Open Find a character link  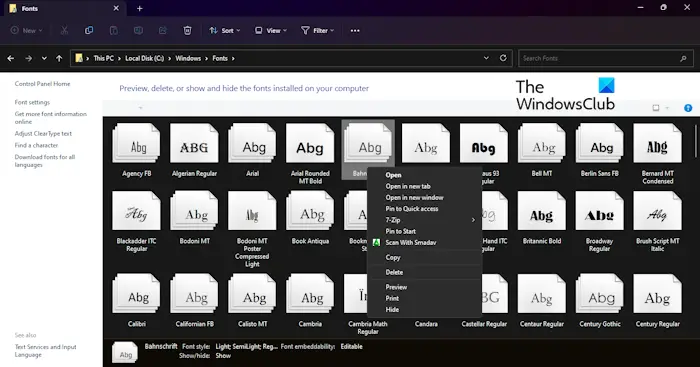(x=36, y=145)
